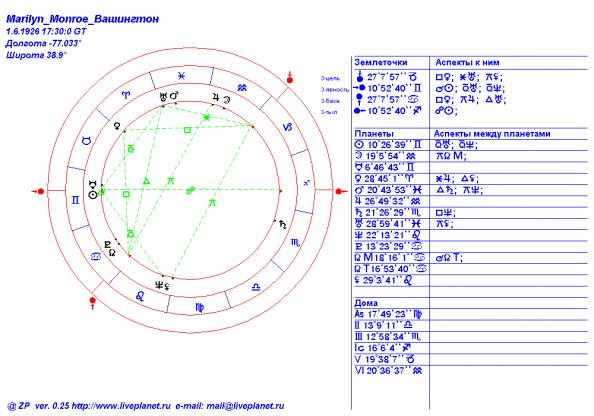Click the house V 19°38'7'' row
The image size is (594, 416).
tap(384, 359)
